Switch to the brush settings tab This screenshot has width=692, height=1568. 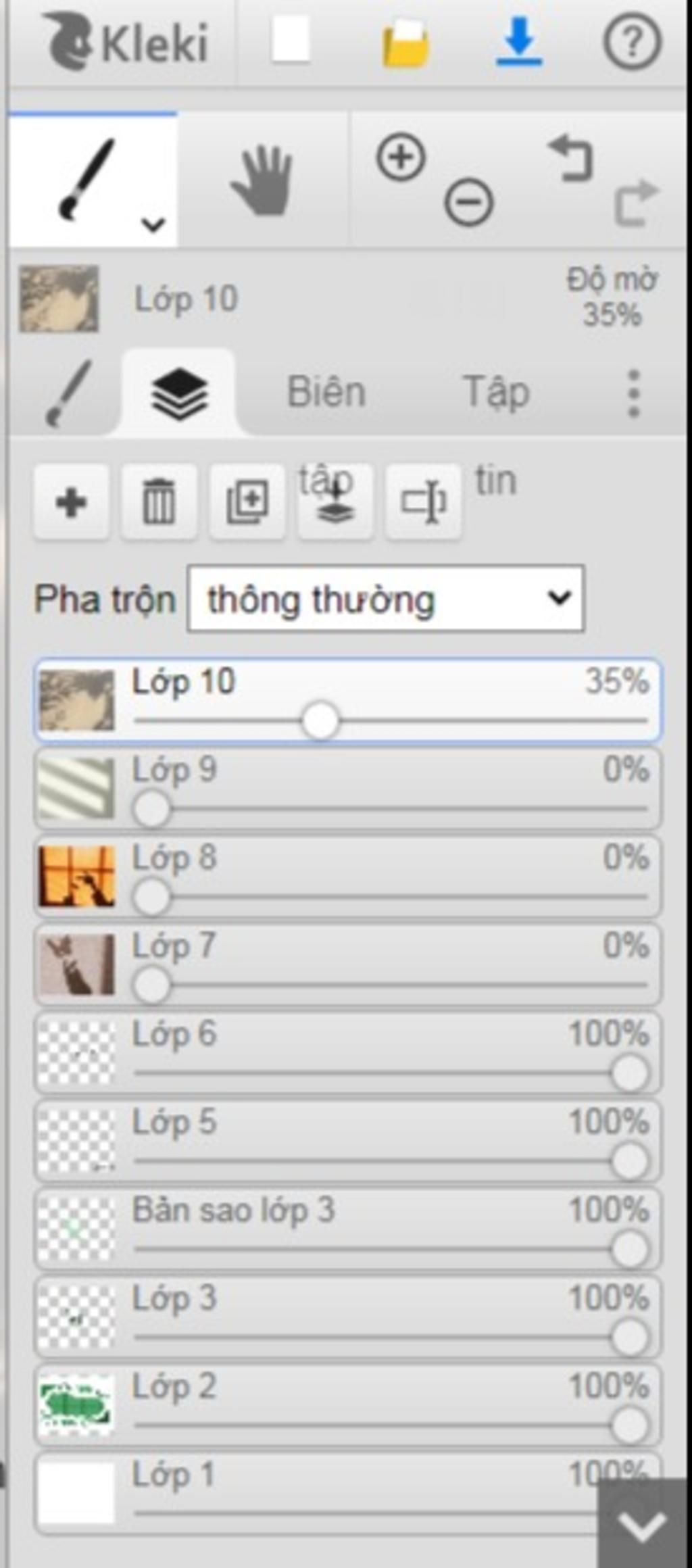pos(68,393)
